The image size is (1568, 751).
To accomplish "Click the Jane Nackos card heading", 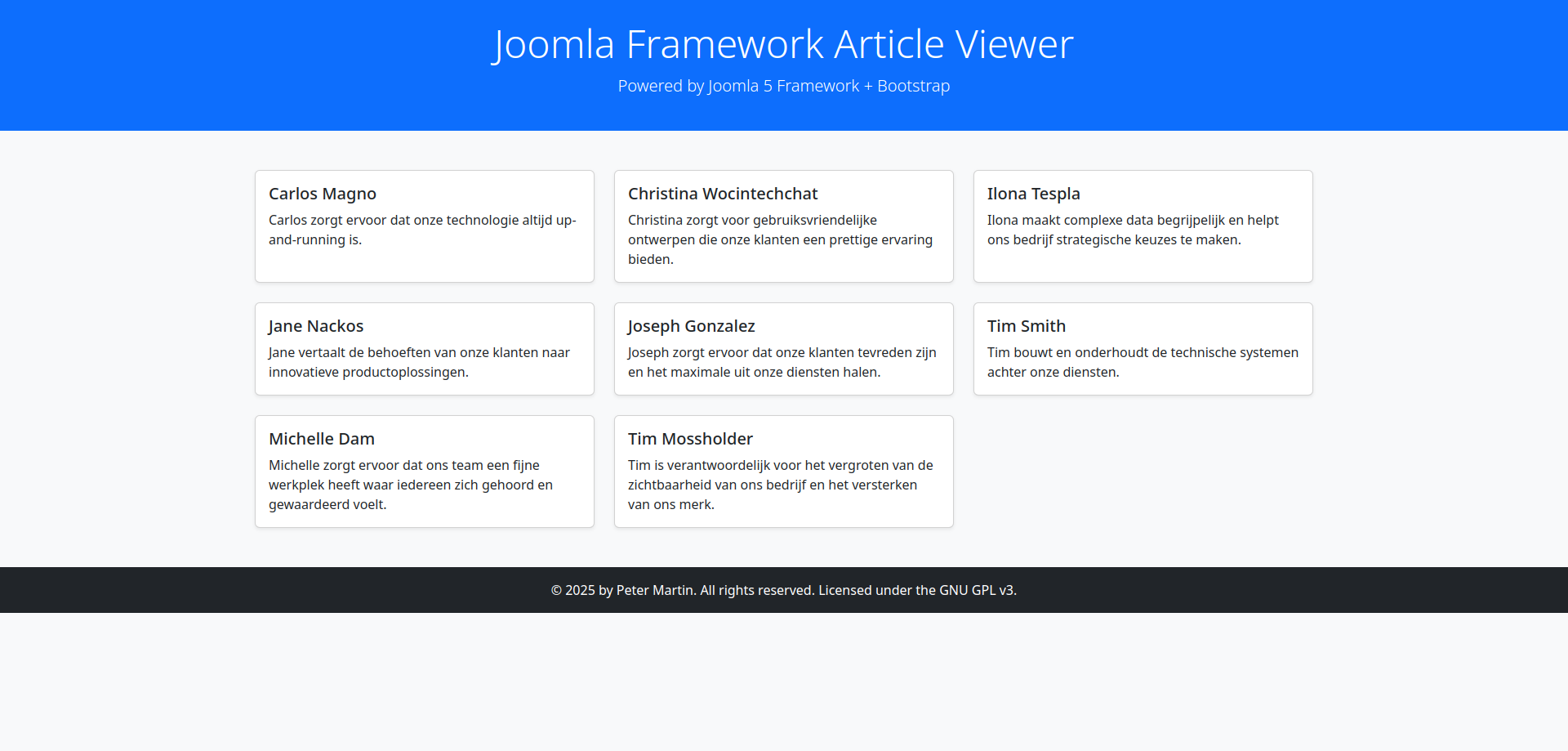I will [x=315, y=326].
